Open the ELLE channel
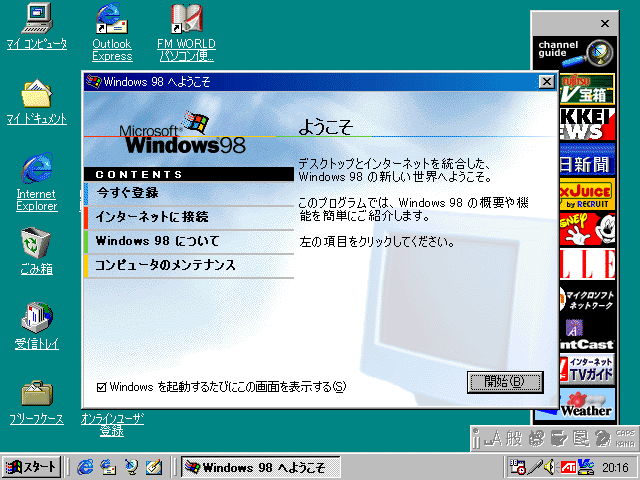 [x=588, y=265]
